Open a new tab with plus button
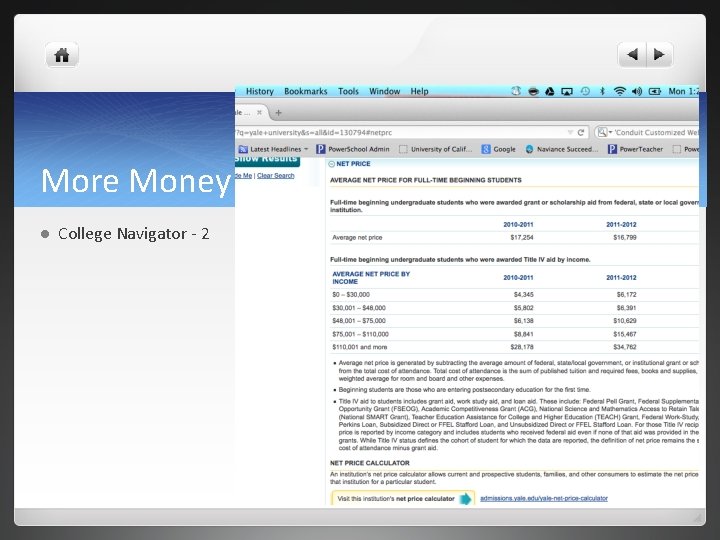 click(x=278, y=112)
